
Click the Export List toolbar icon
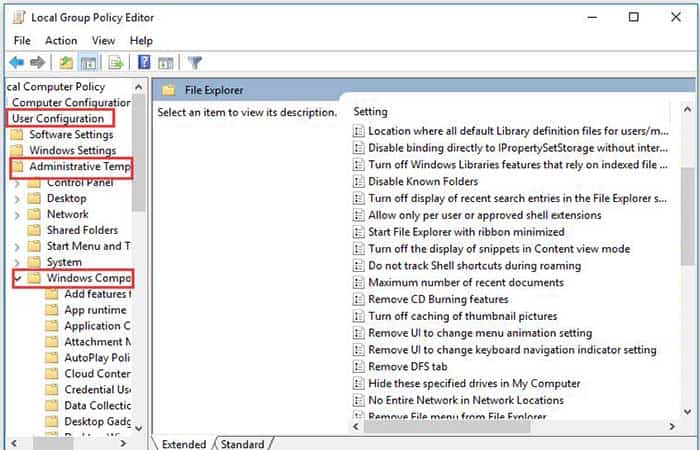point(115,63)
